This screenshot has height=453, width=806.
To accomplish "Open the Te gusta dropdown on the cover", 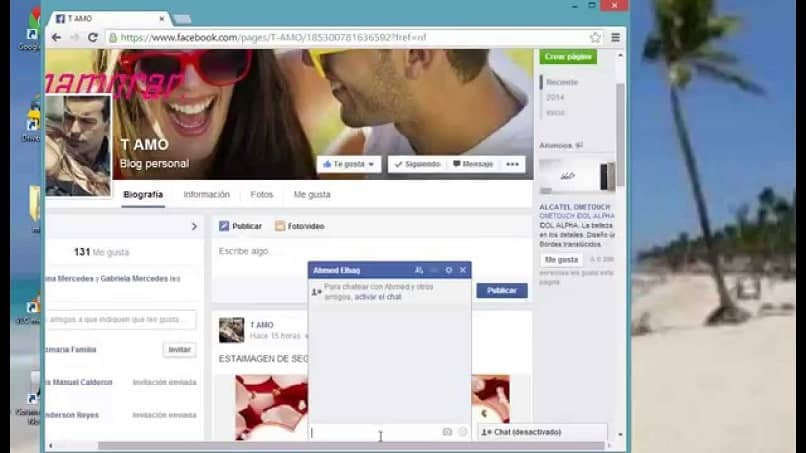I will (x=349, y=164).
